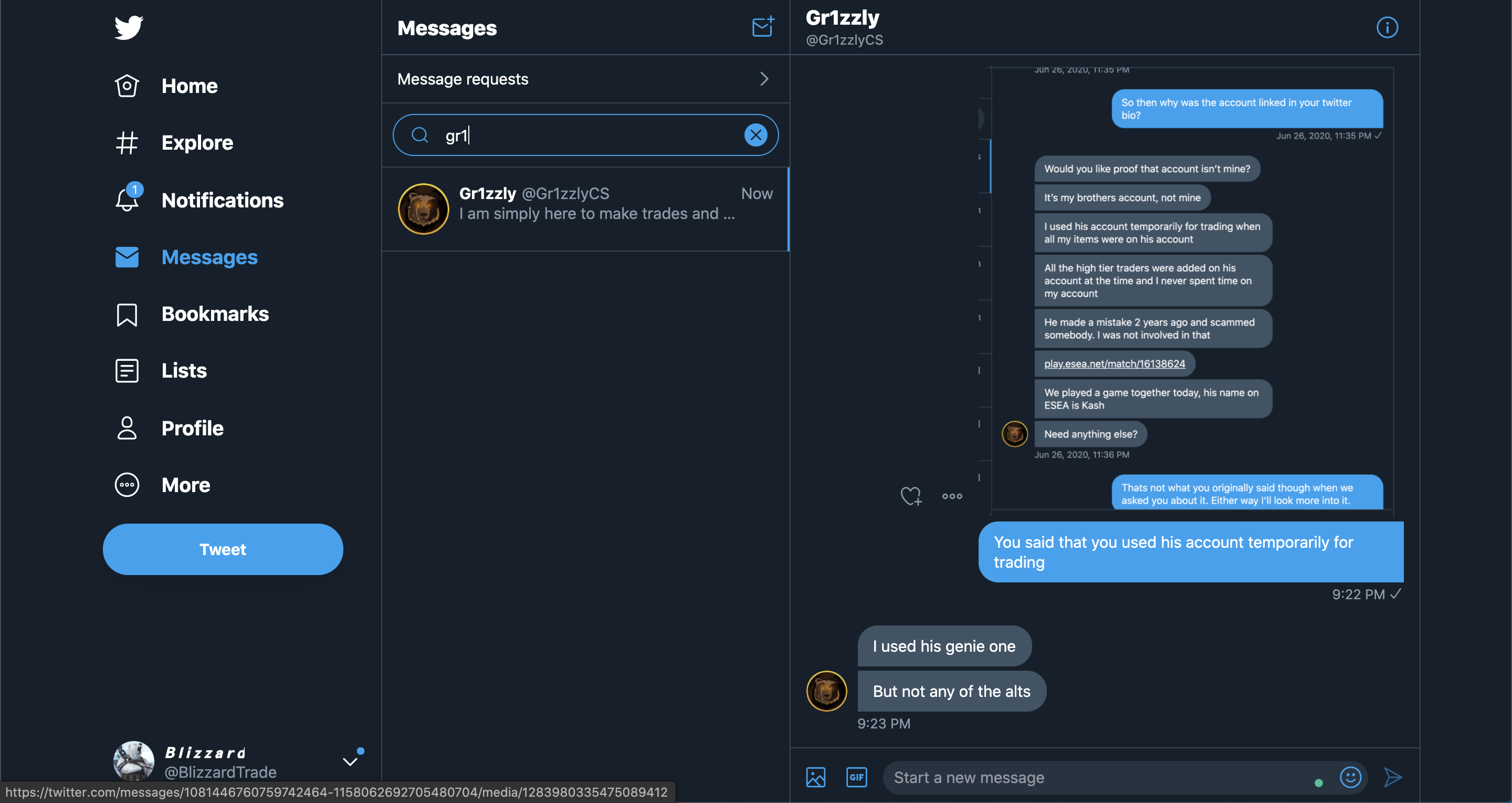Image resolution: width=1512 pixels, height=803 pixels.
Task: Add a photo using the image icon
Action: coord(815,777)
